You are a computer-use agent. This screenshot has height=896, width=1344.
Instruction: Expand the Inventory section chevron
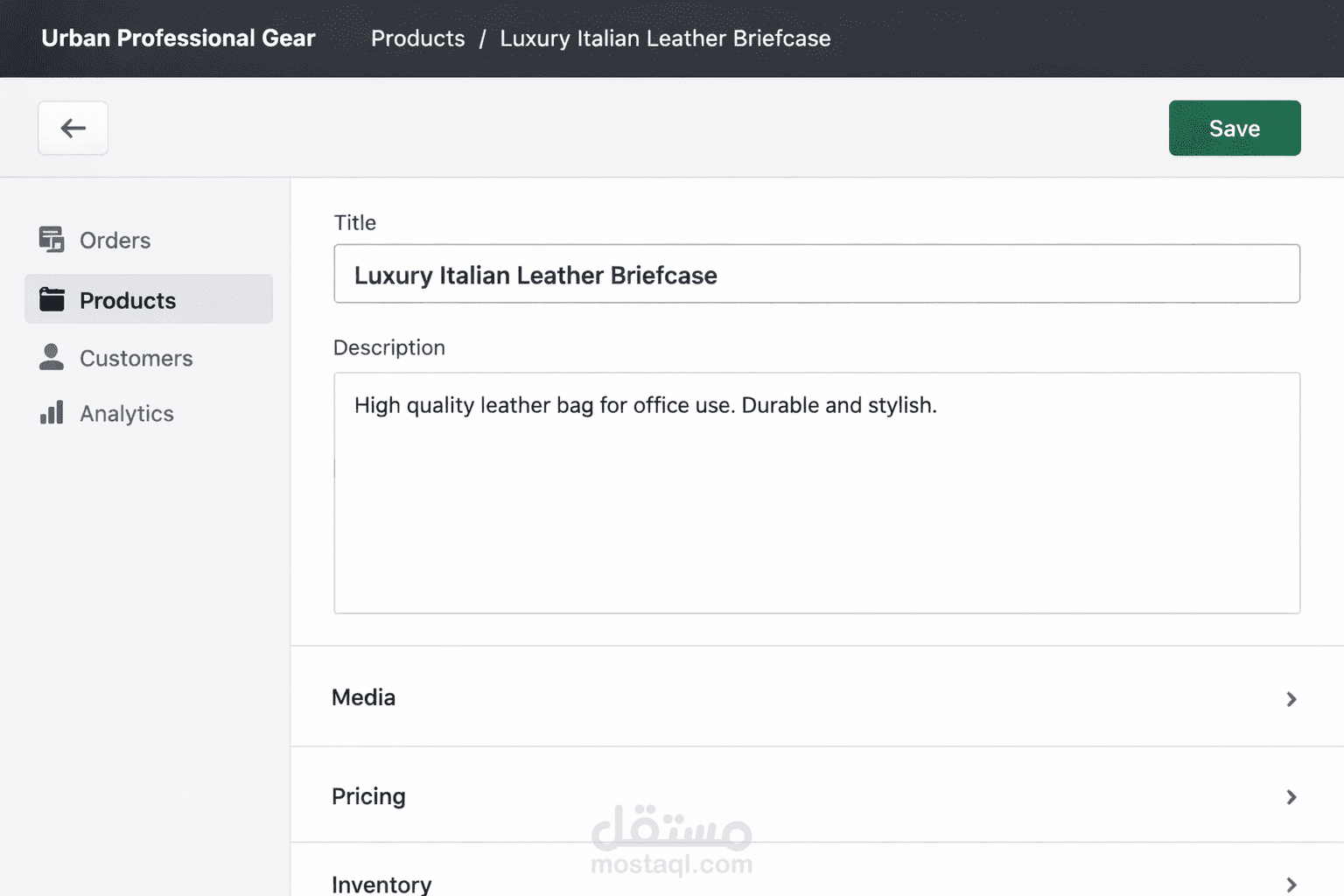tap(1291, 885)
